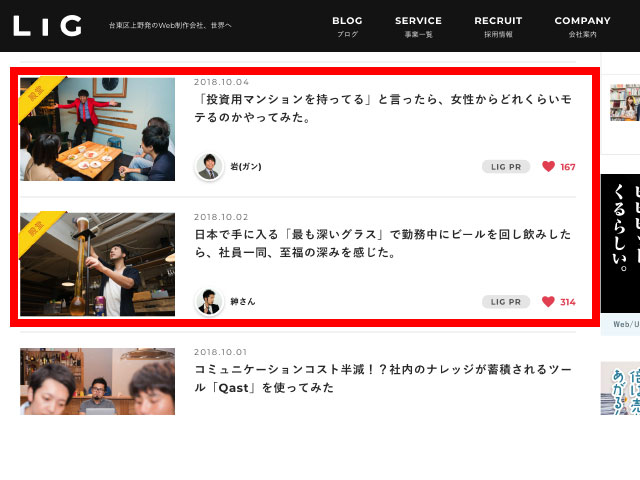Open the コミュニケーションコスト半減 Qast article title
The image size is (640, 480).
click(x=383, y=377)
